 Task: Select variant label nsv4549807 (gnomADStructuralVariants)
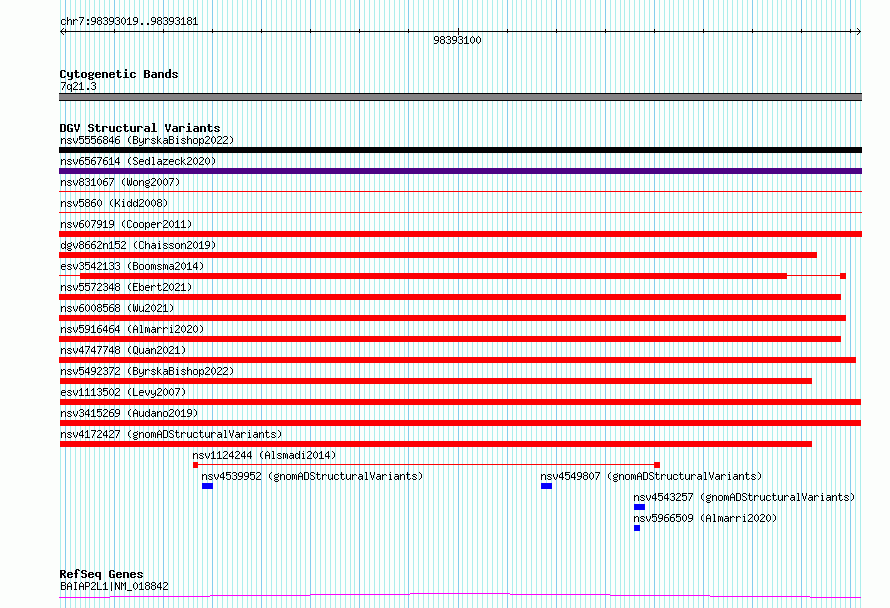[651, 476]
